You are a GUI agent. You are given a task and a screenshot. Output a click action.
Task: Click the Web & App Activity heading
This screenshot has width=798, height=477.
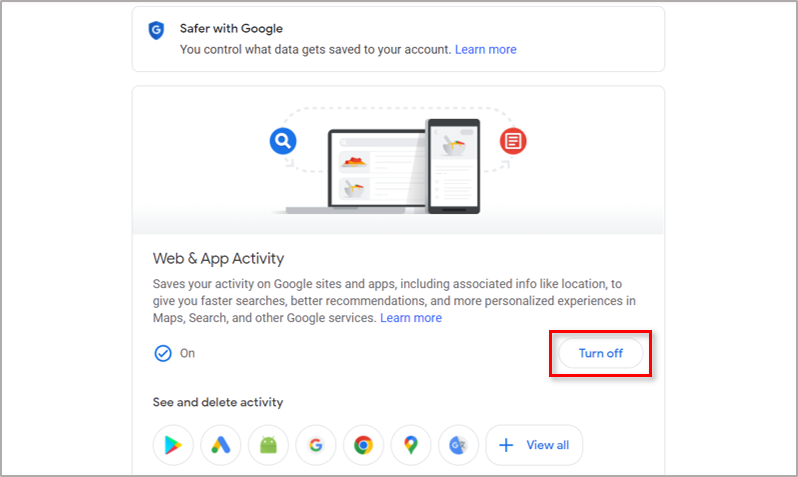click(x=218, y=259)
